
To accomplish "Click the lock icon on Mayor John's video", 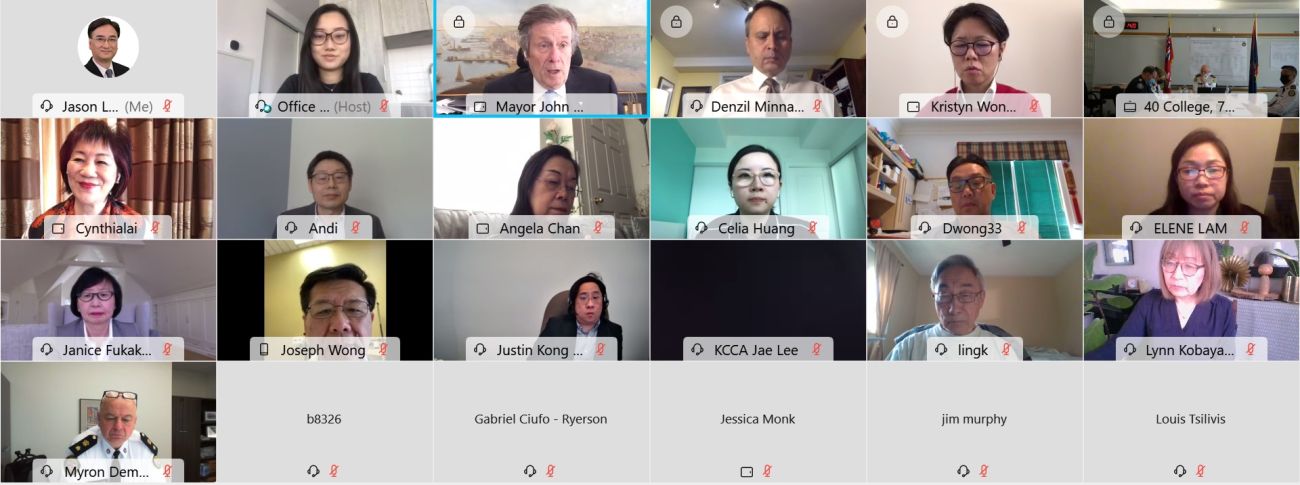I will click(459, 22).
